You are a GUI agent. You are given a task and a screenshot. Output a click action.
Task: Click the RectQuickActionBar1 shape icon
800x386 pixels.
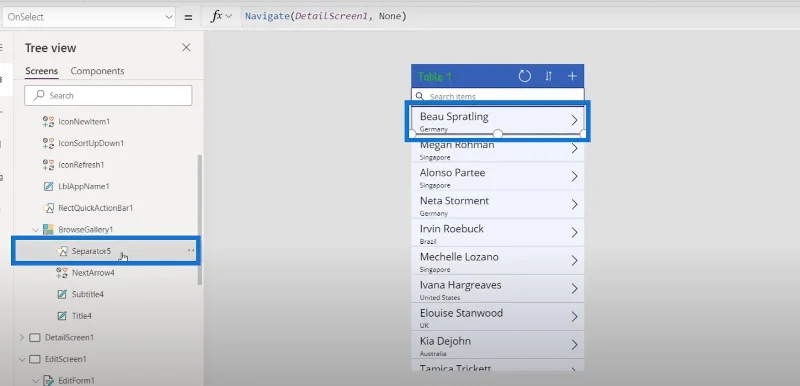pos(48,208)
